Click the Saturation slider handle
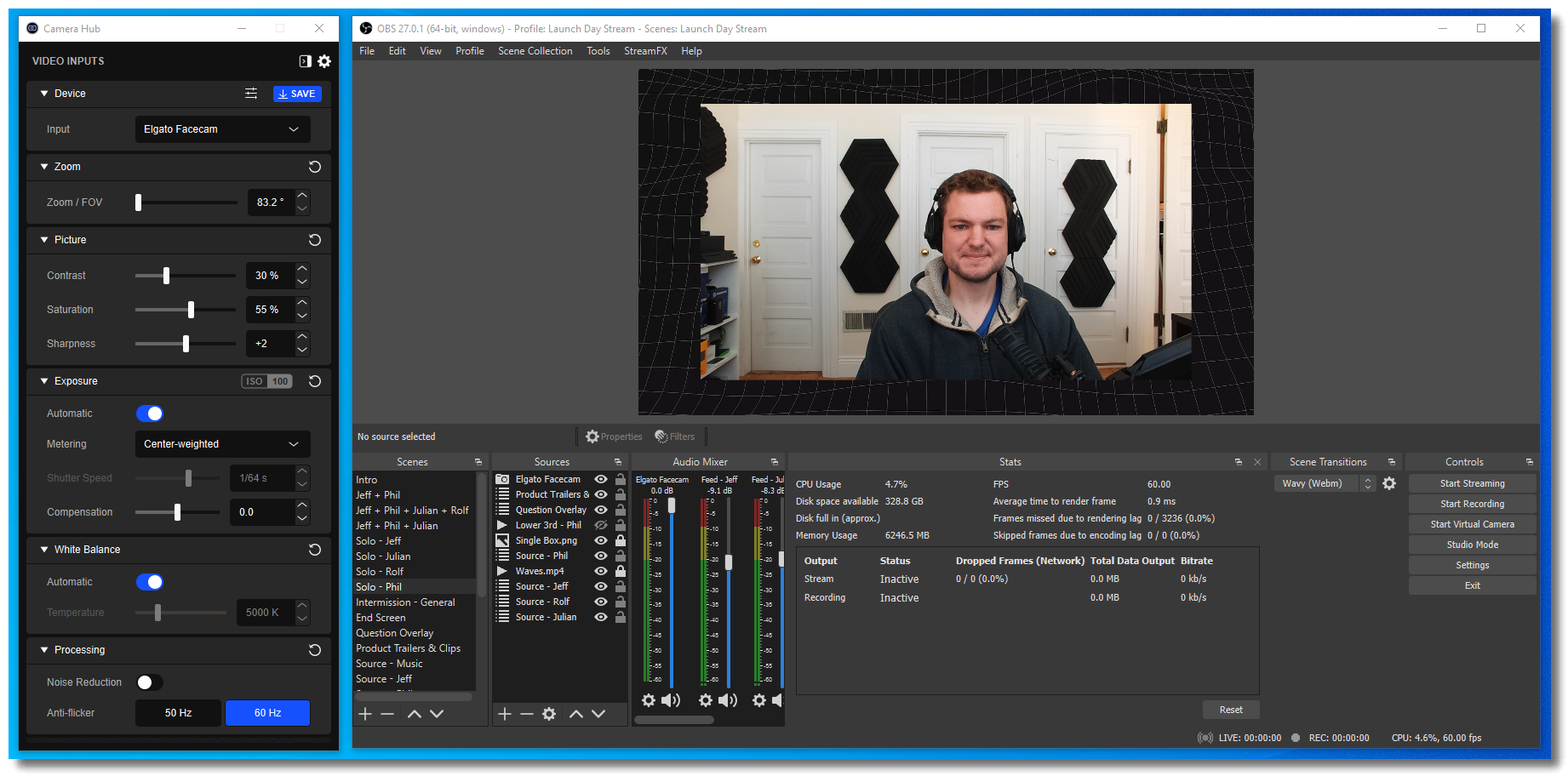The height and width of the screenshot is (776, 1568). (x=191, y=310)
